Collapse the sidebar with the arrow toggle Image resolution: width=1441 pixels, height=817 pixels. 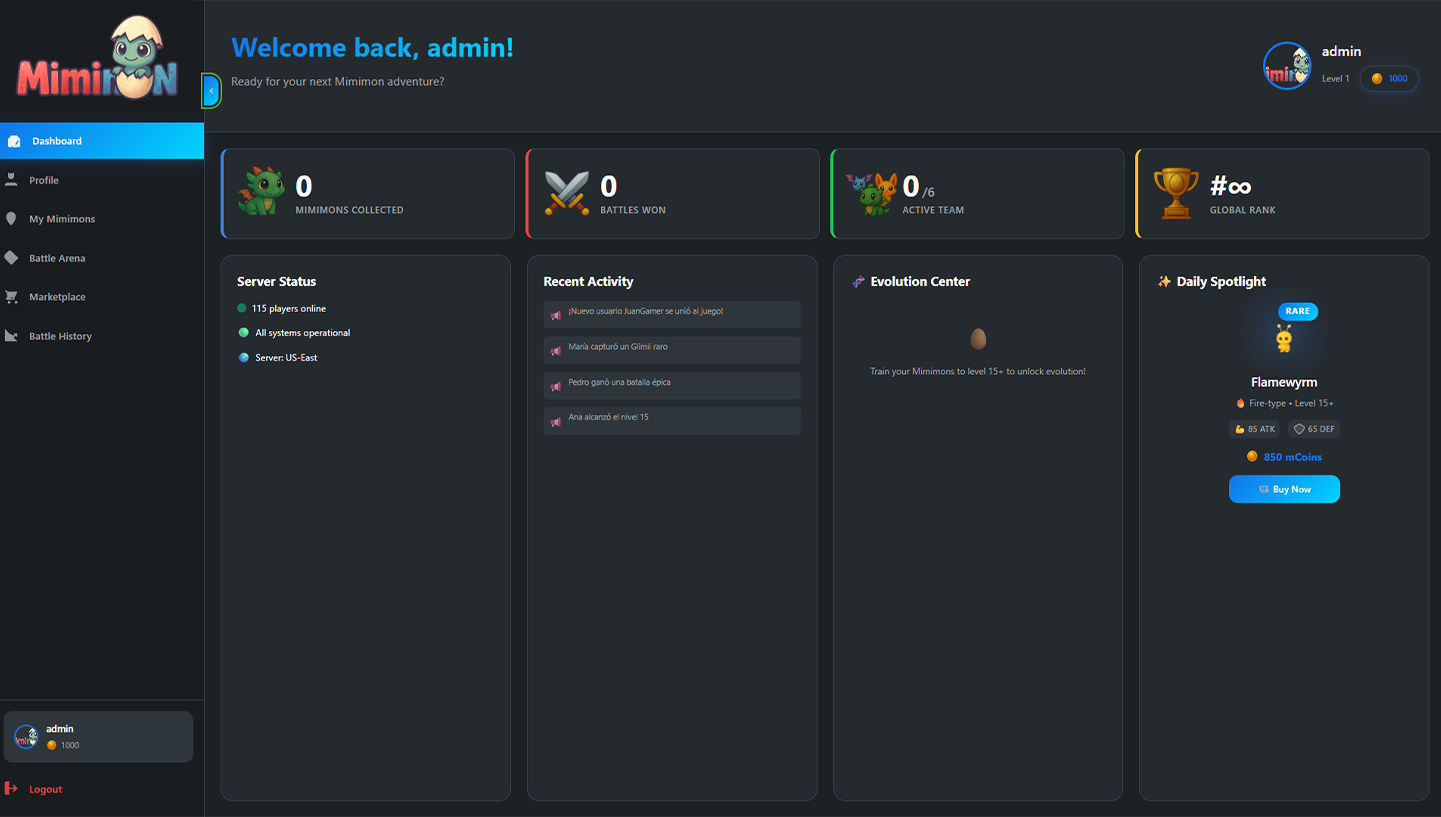pyautogui.click(x=211, y=91)
